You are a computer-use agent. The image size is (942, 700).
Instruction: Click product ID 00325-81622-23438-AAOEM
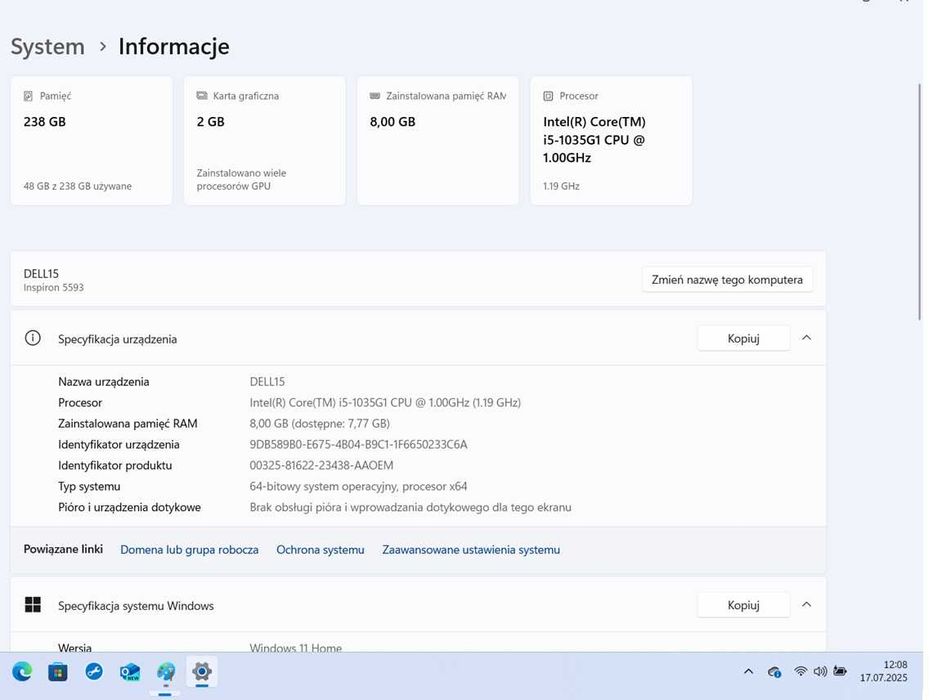coord(321,466)
